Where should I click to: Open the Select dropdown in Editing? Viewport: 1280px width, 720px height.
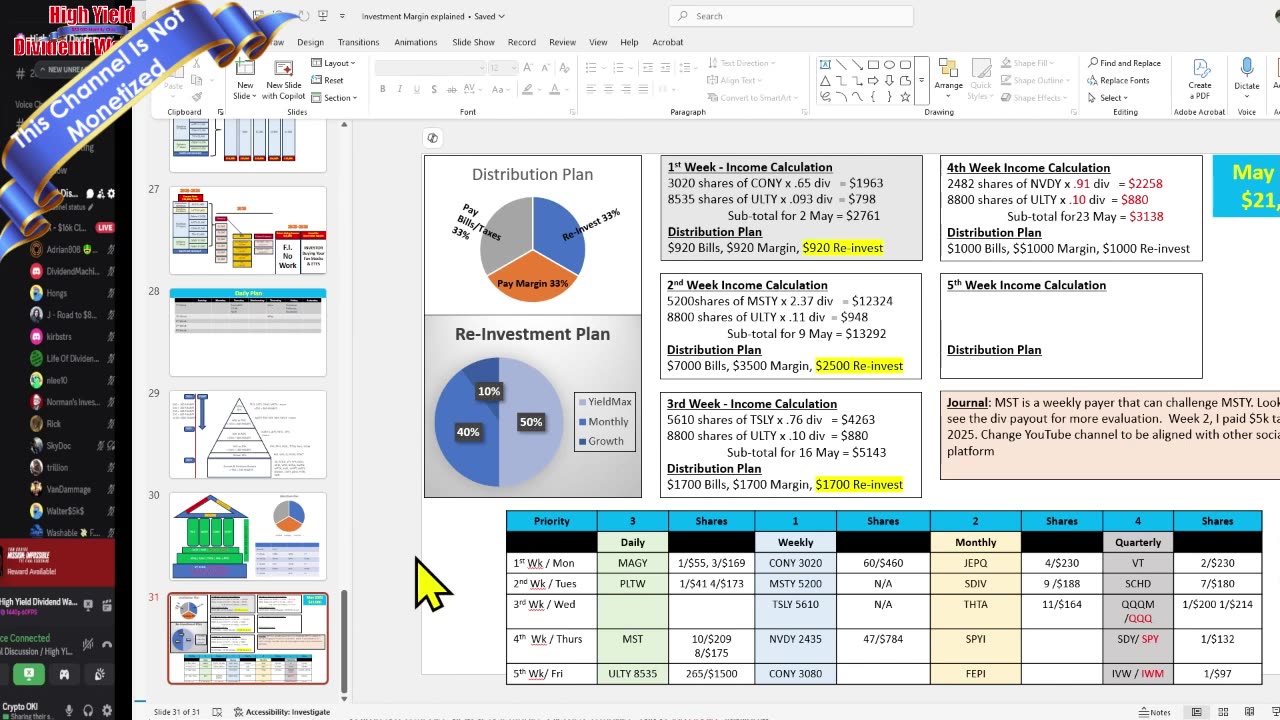[x=1107, y=98]
